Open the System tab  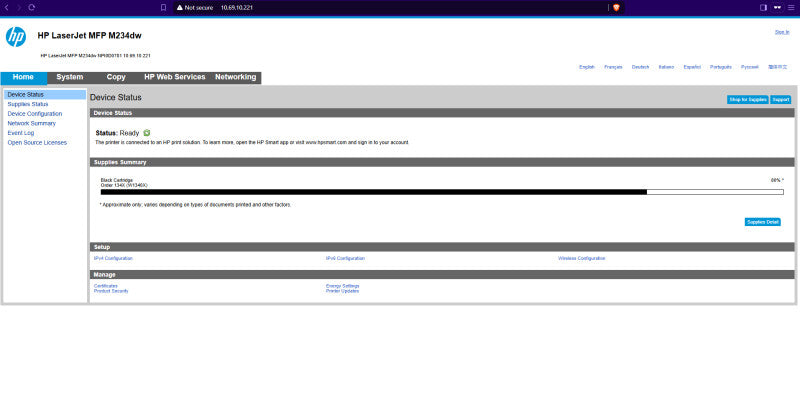(x=70, y=78)
